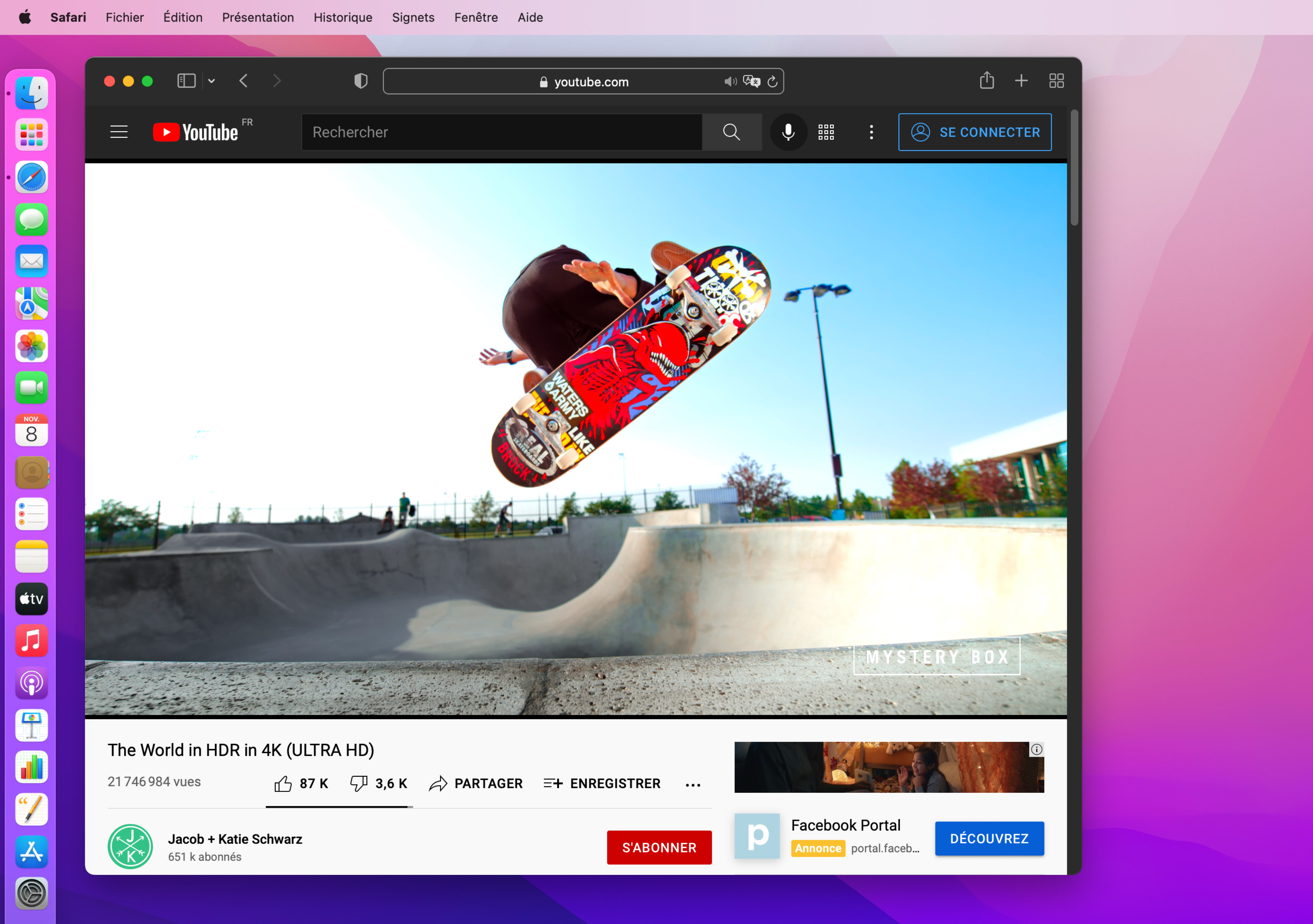Click the YouTube voice search microphone icon

click(x=788, y=132)
